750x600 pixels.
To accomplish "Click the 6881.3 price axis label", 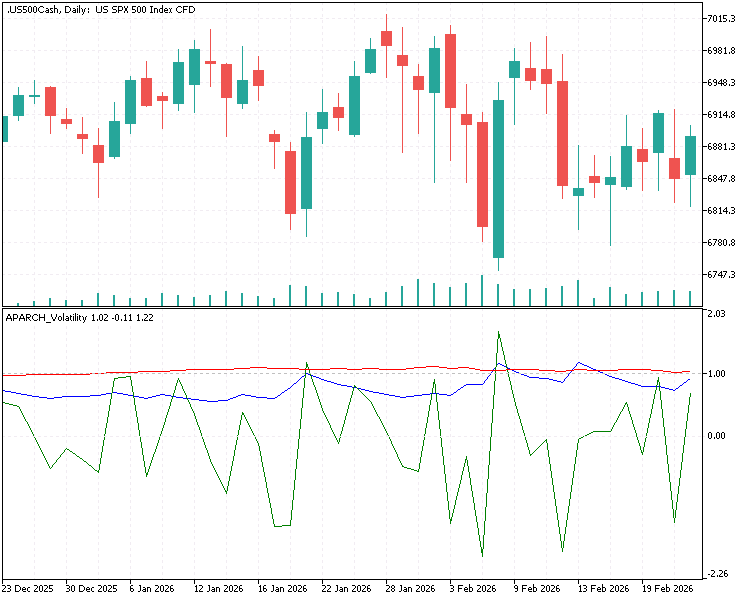I will (x=721, y=146).
